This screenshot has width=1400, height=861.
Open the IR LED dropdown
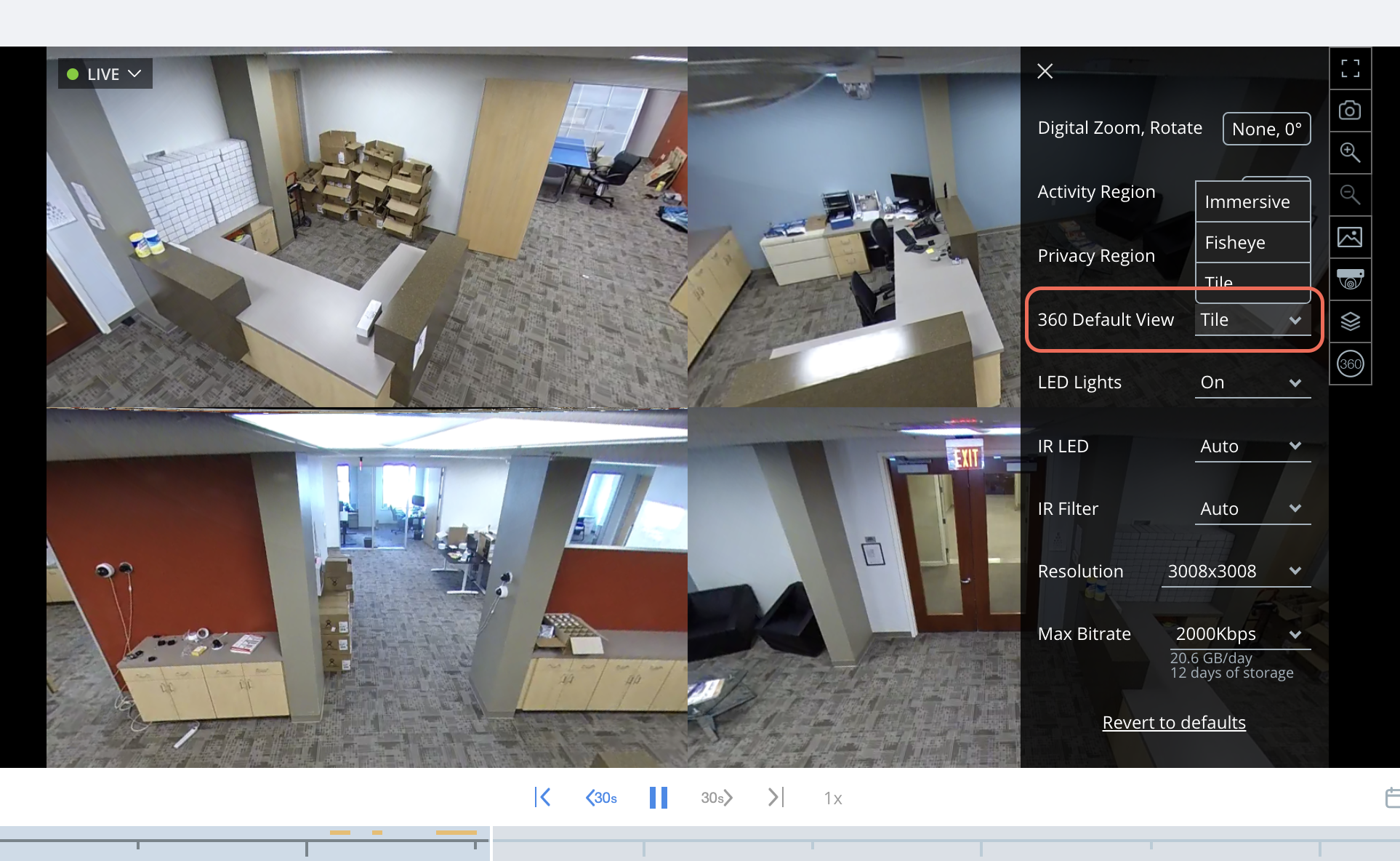tap(1253, 446)
